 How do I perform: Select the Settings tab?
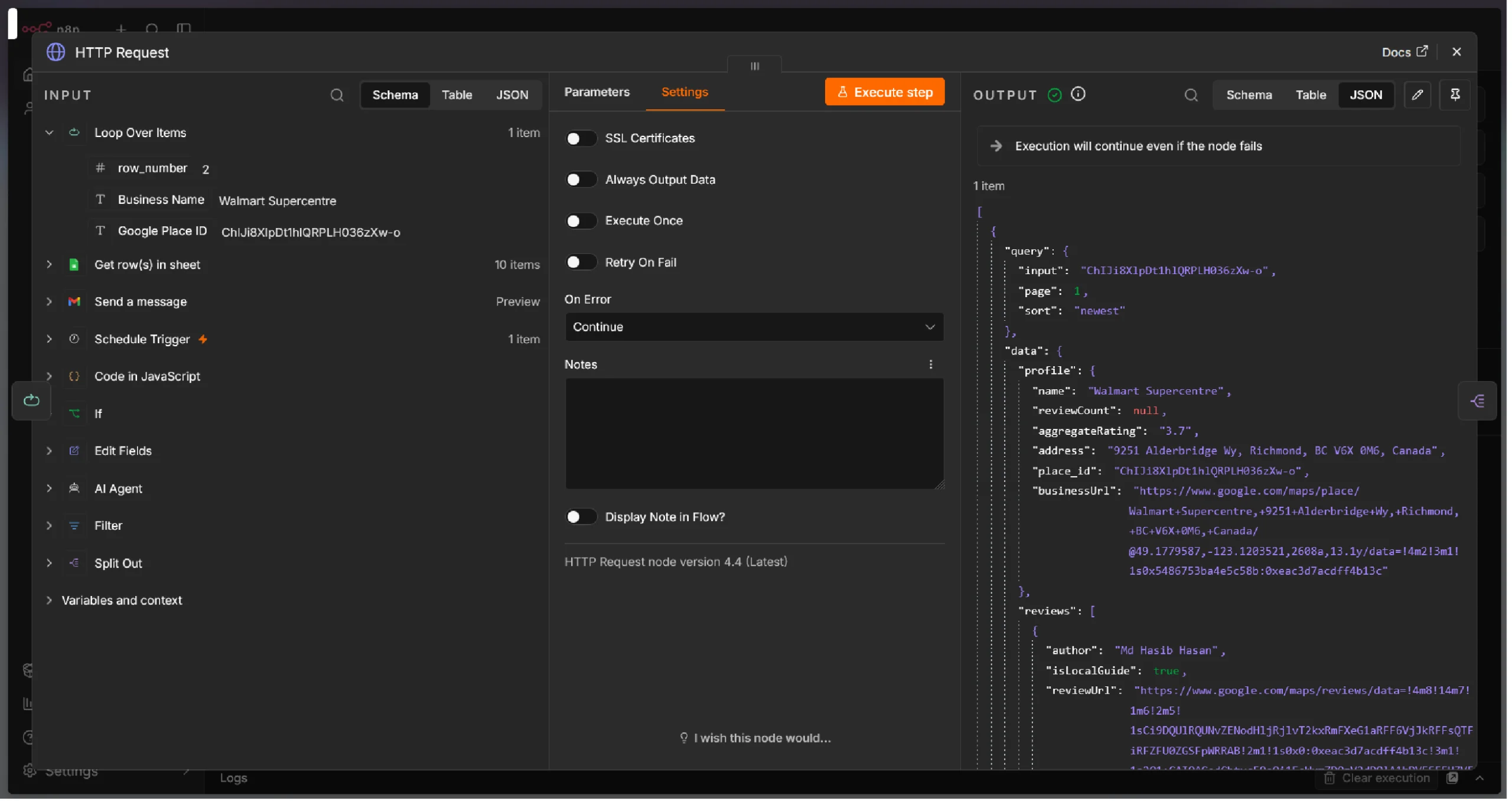pos(685,92)
